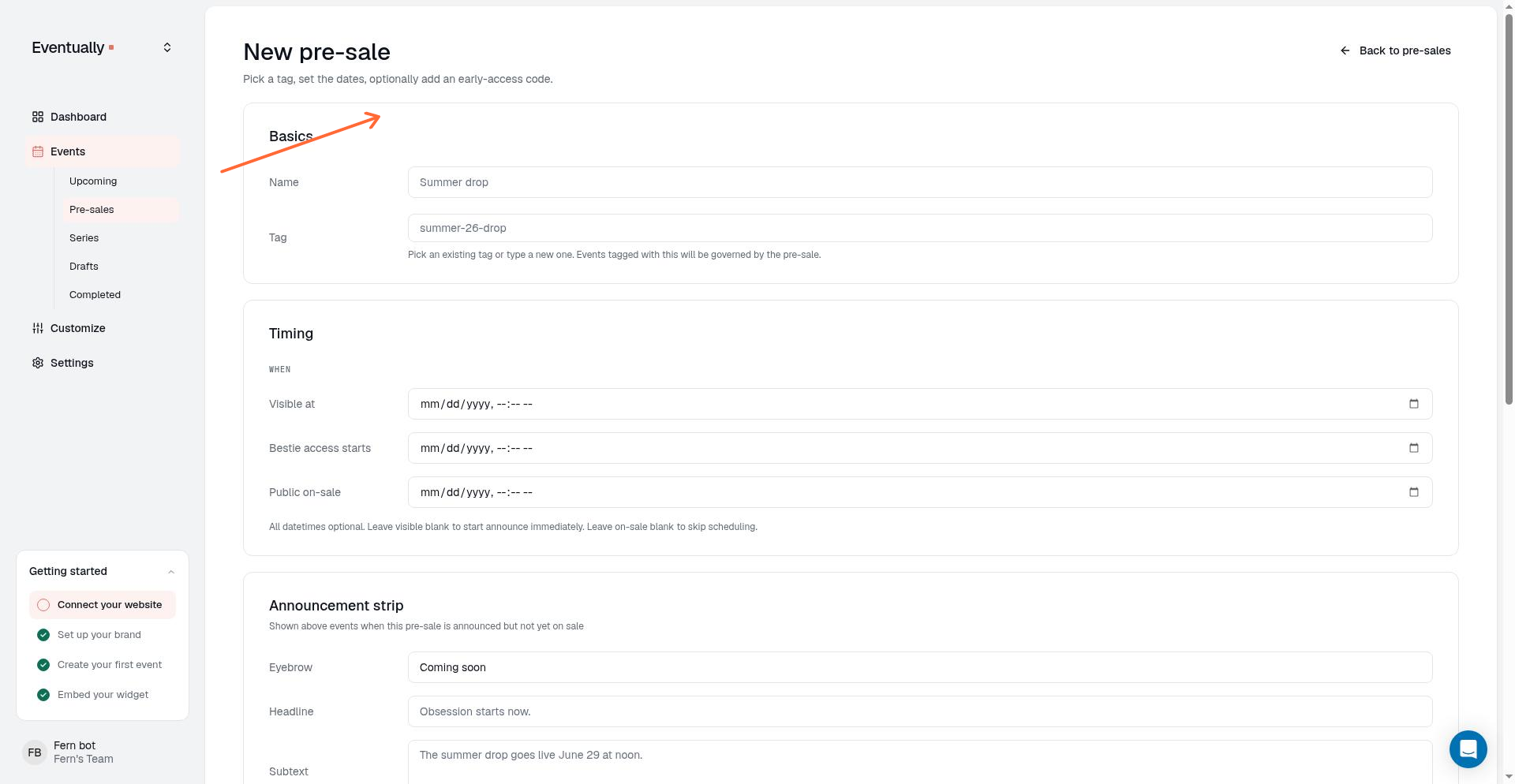
Task: Click Back to pre-sales link
Action: [x=1395, y=50]
